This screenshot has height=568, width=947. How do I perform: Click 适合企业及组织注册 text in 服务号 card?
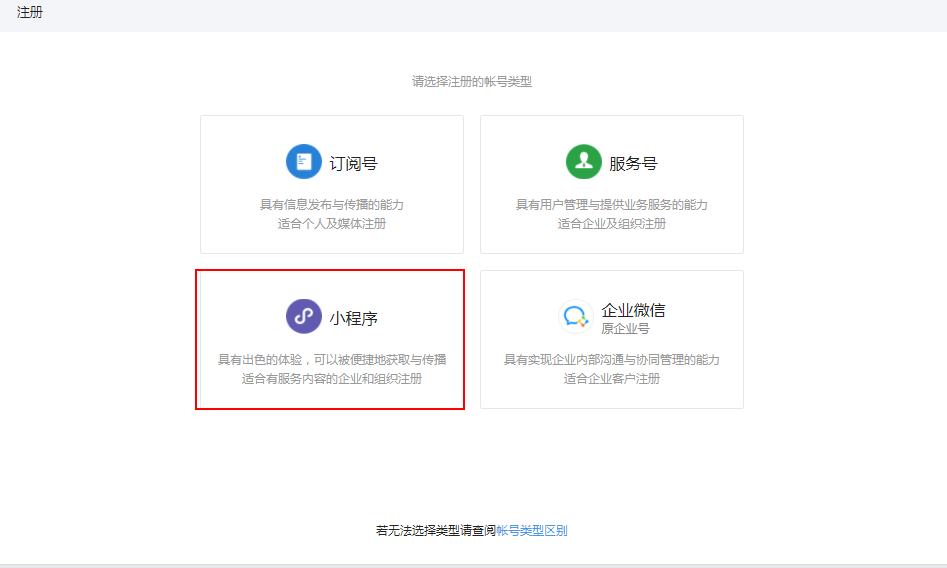pos(612,224)
